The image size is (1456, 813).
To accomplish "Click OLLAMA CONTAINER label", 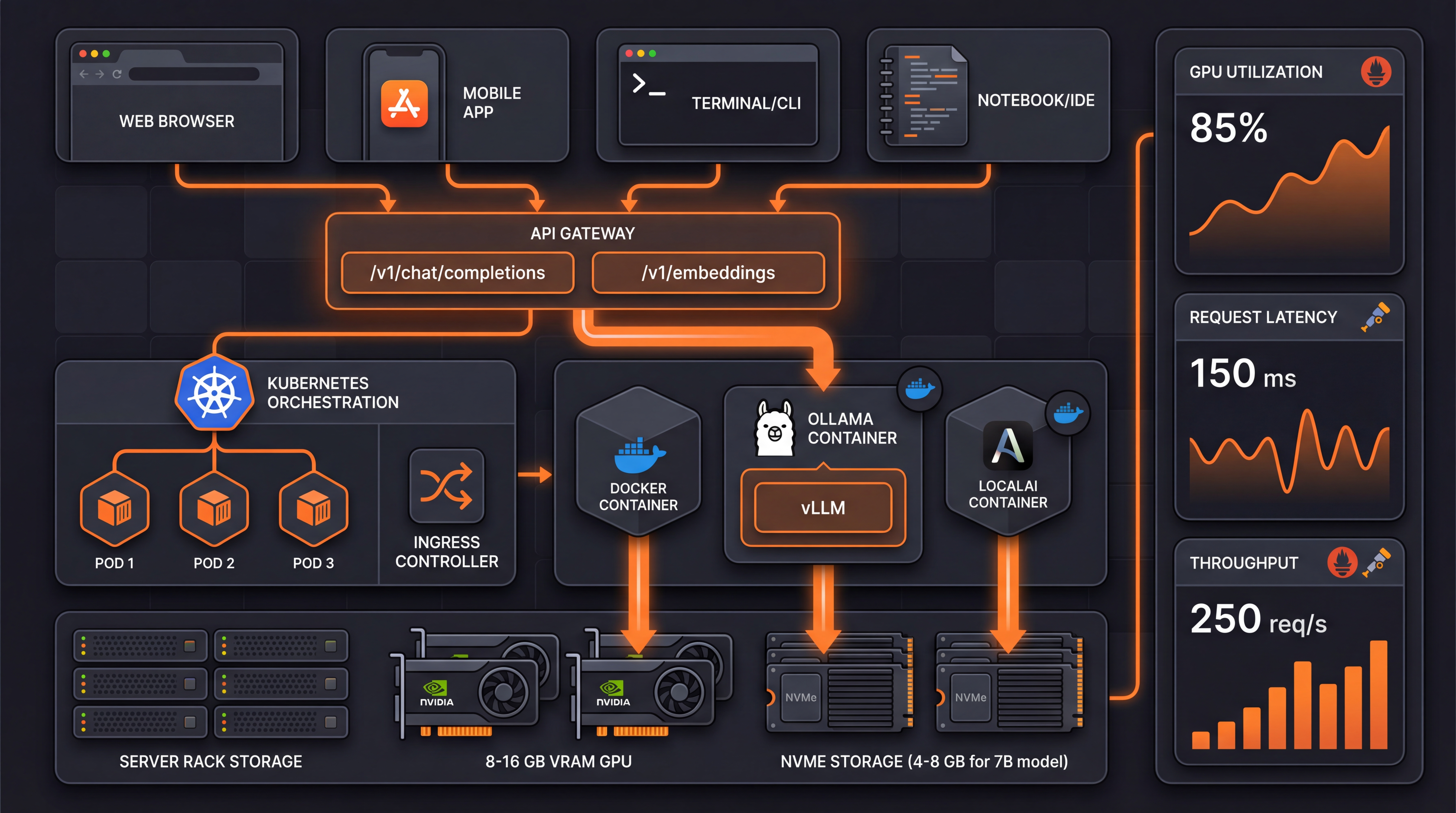I will [x=852, y=428].
